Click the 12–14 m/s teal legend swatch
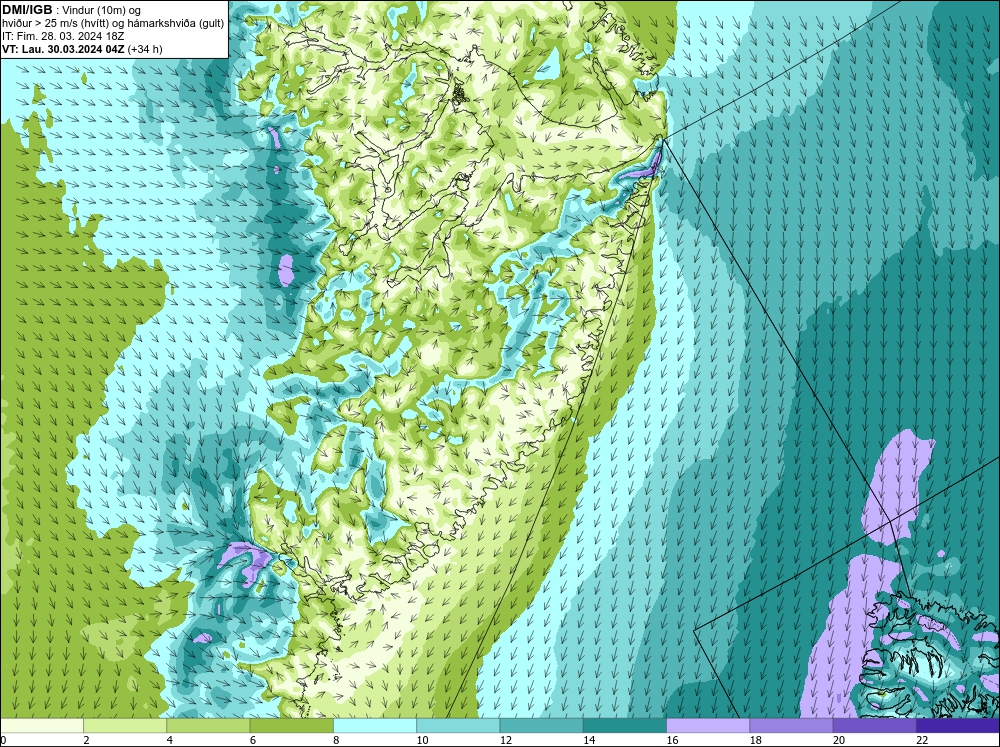The width and height of the screenshot is (1000, 747). [x=541, y=726]
